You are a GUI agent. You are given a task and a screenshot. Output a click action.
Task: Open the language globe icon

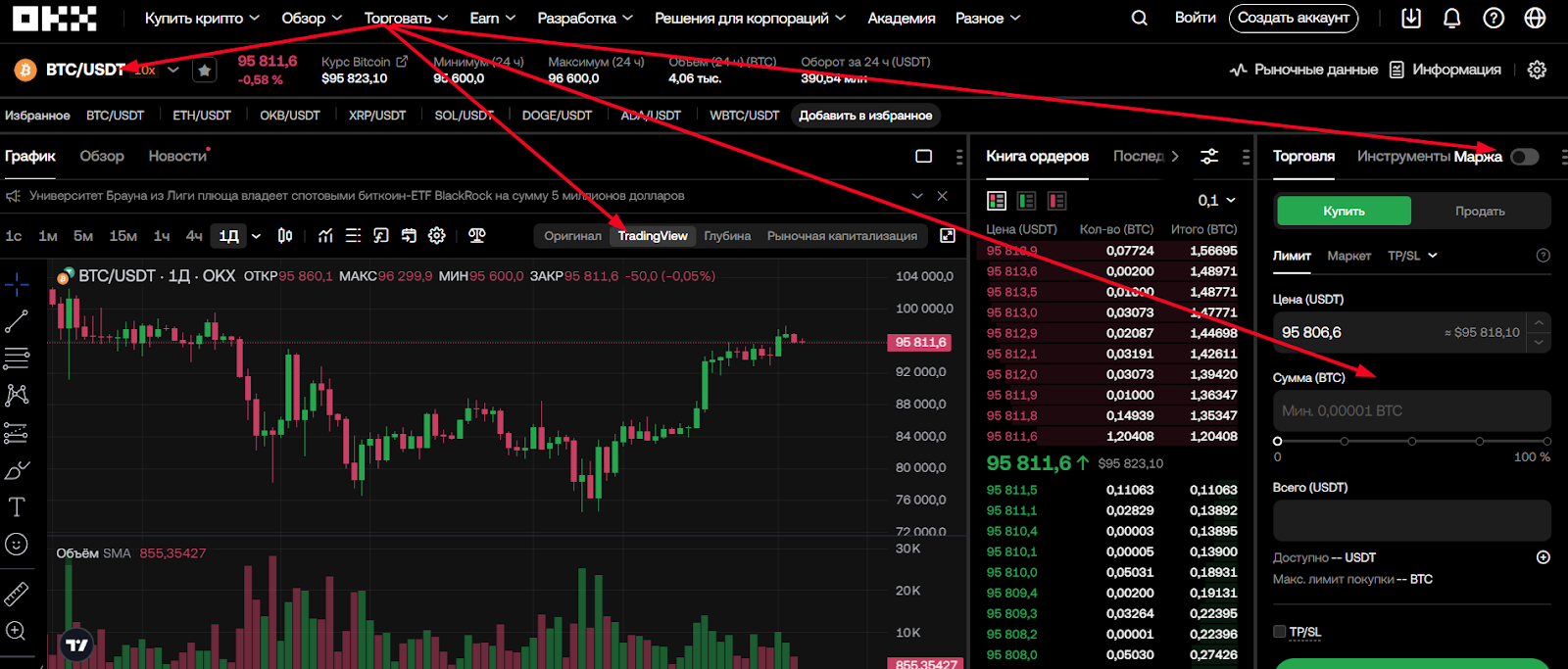click(x=1536, y=18)
